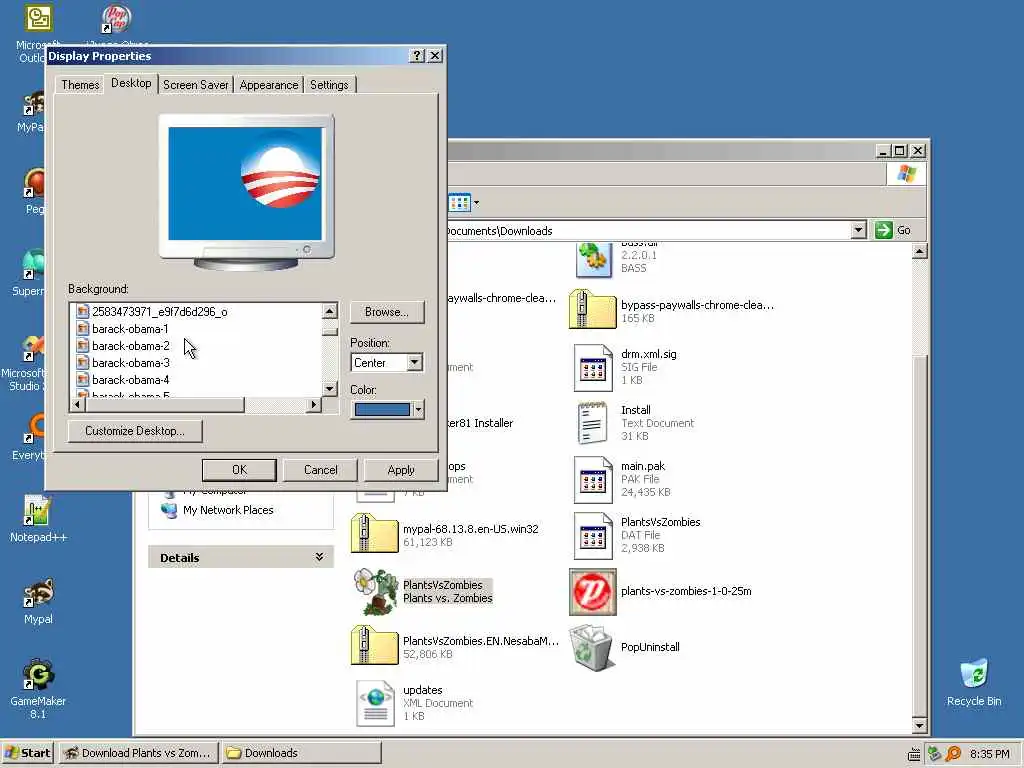Select the PlantsVsZombies DAT File icon

[592, 536]
